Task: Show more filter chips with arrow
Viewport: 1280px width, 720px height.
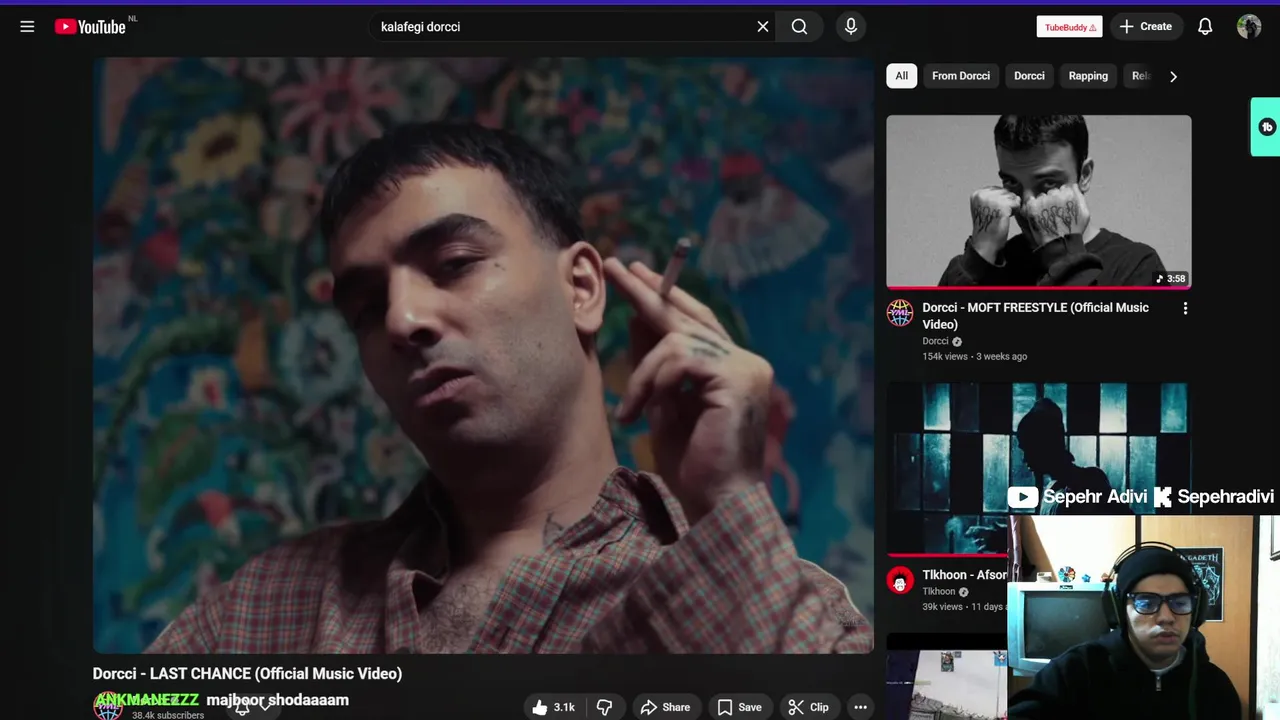Action: pos(1173,76)
